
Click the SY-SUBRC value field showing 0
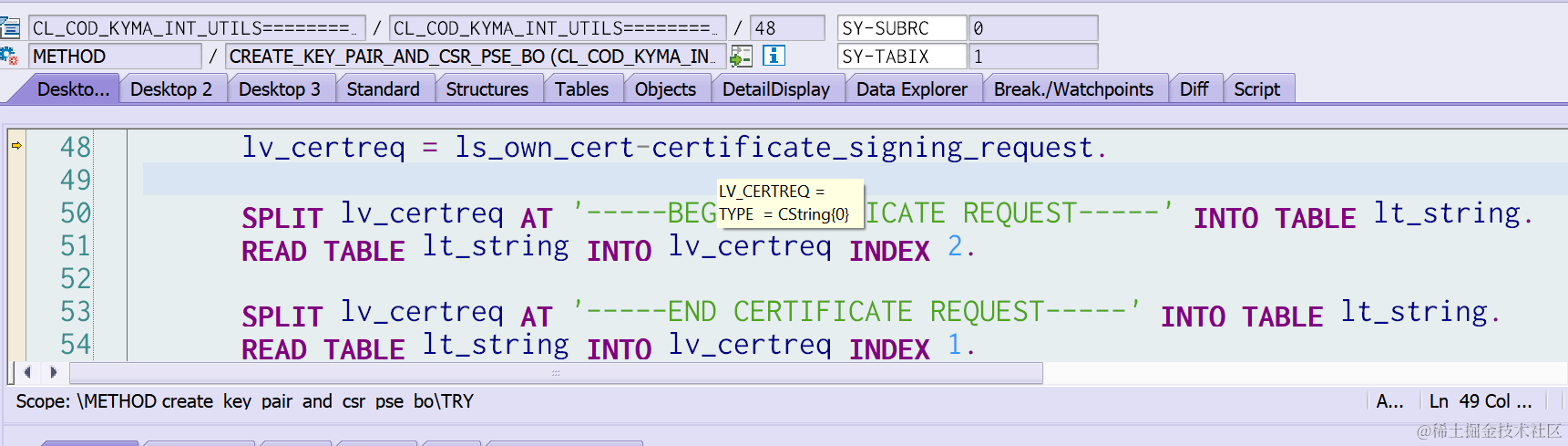[x=1033, y=28]
